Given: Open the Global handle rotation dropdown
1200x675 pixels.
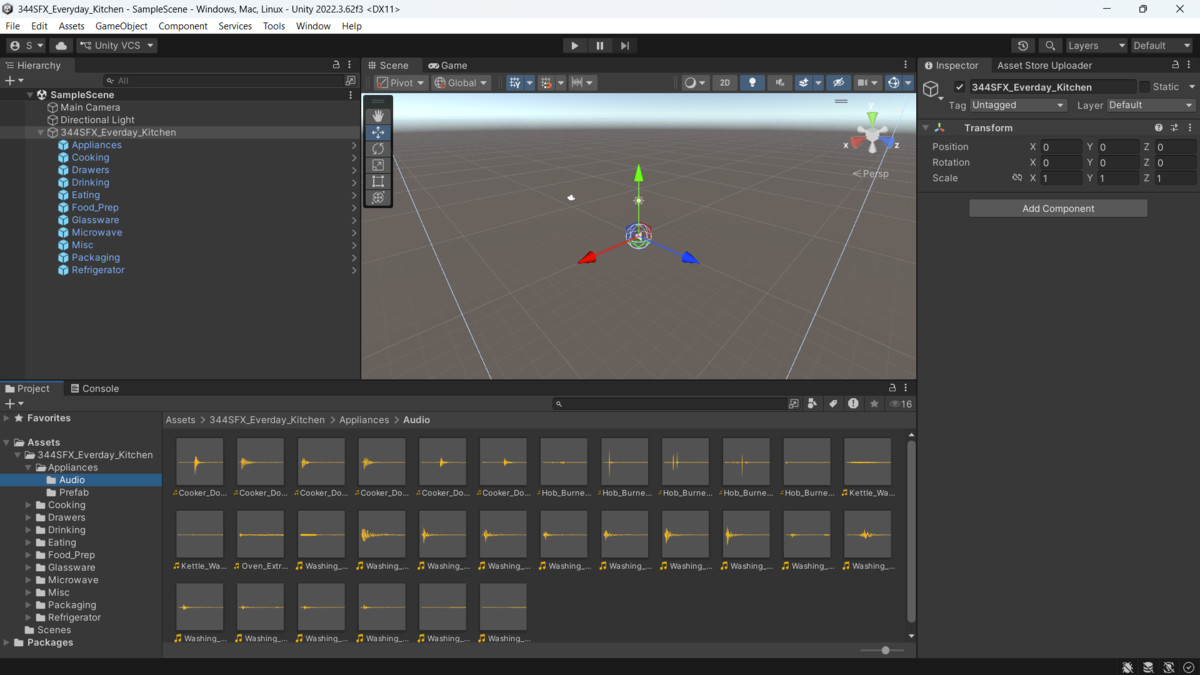Looking at the screenshot, I should point(461,83).
